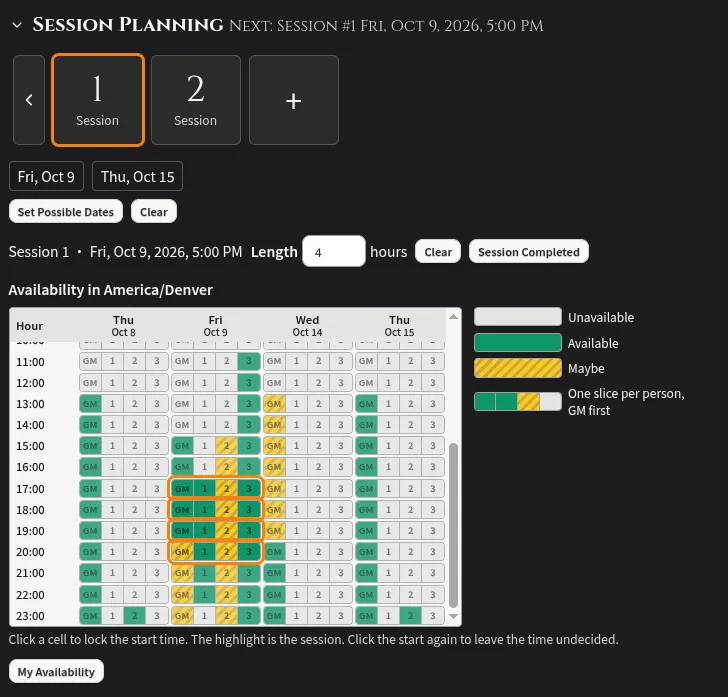Click the Hour column header

point(29,326)
